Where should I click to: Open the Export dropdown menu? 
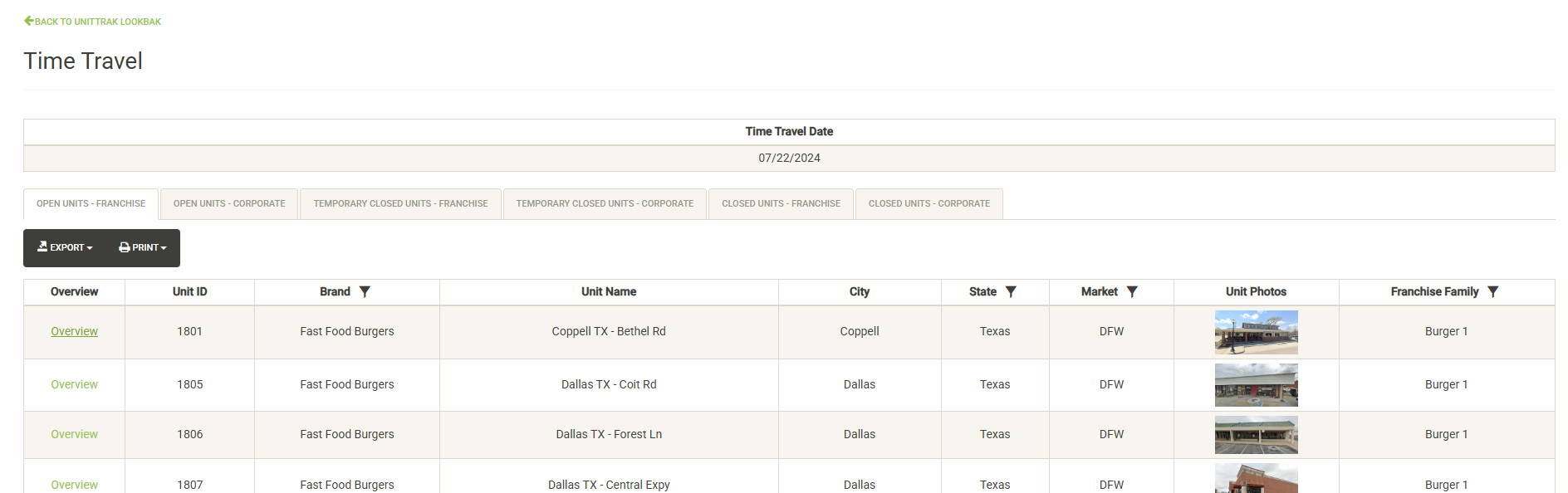tap(65, 248)
